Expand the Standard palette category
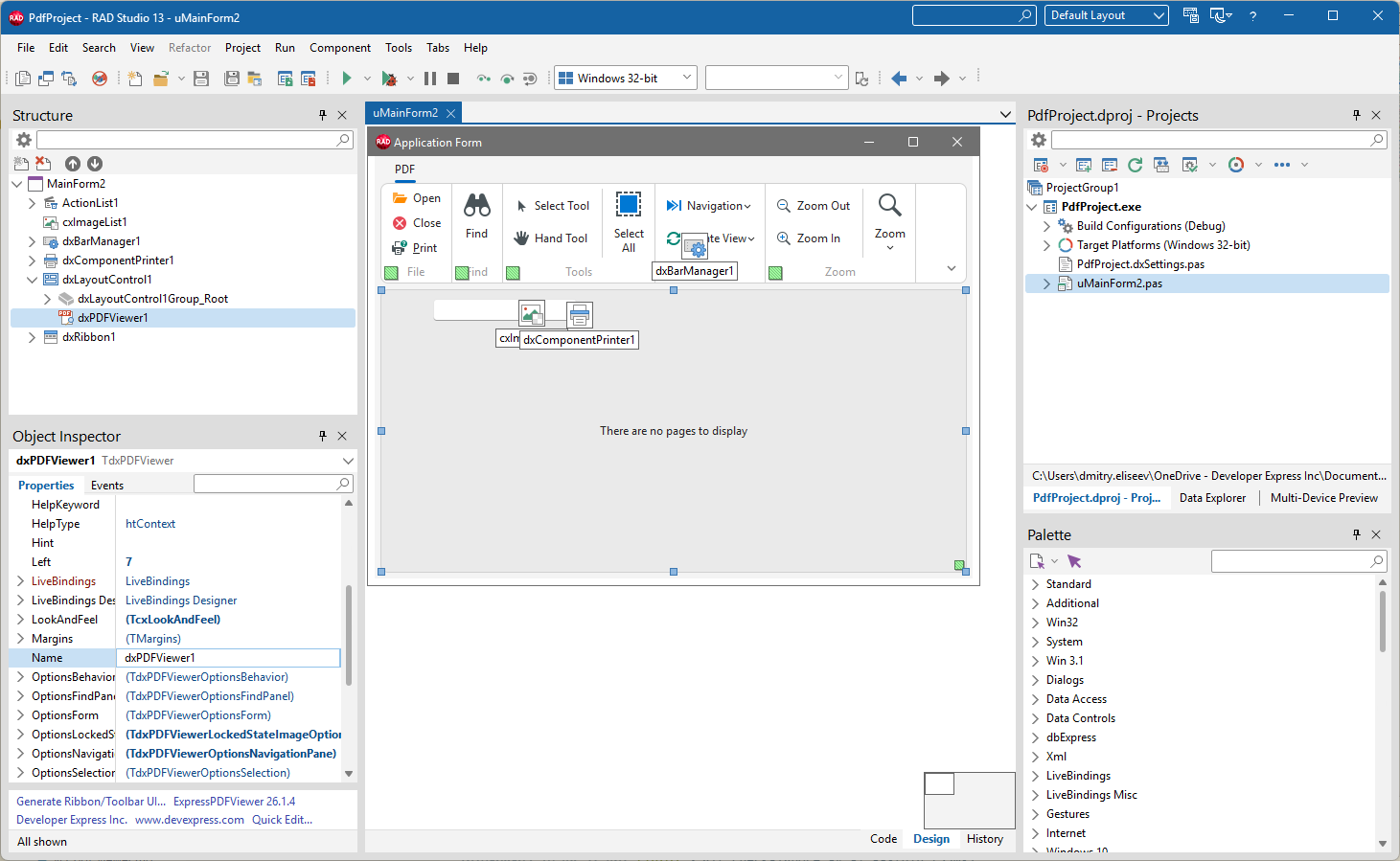1400x861 pixels. (1035, 584)
